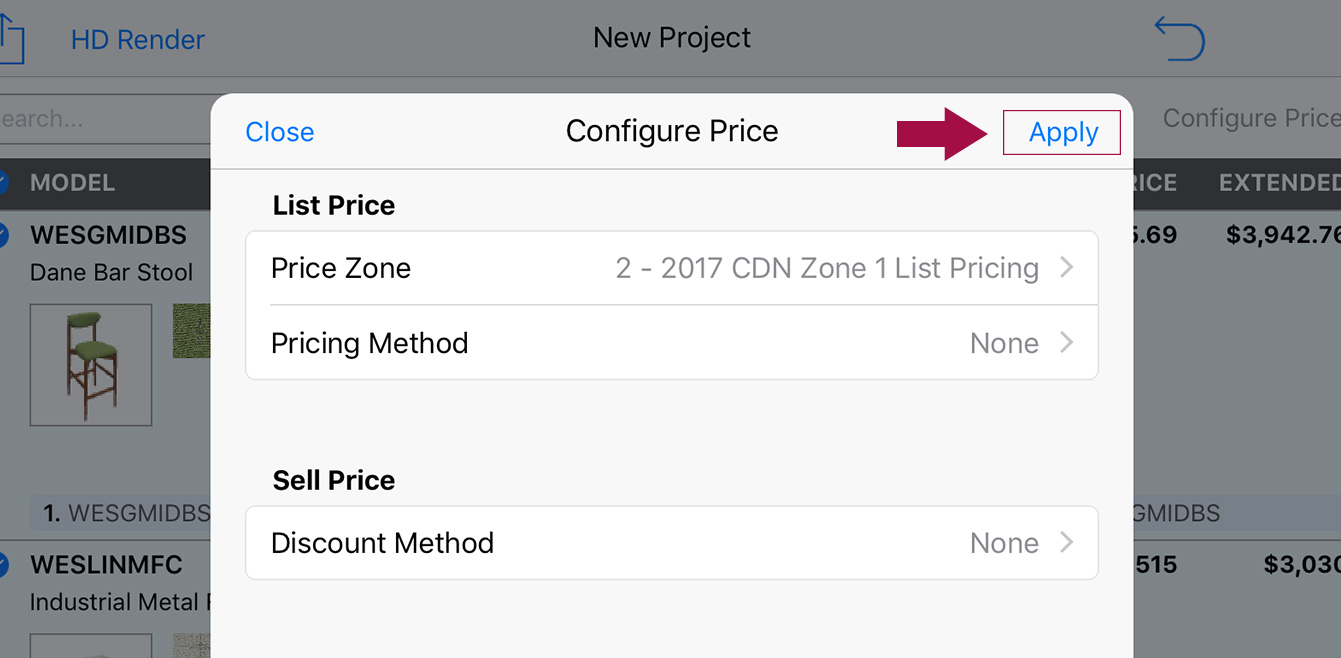Select the MODEL column header
This screenshot has width=1341, height=658.
pos(73,183)
